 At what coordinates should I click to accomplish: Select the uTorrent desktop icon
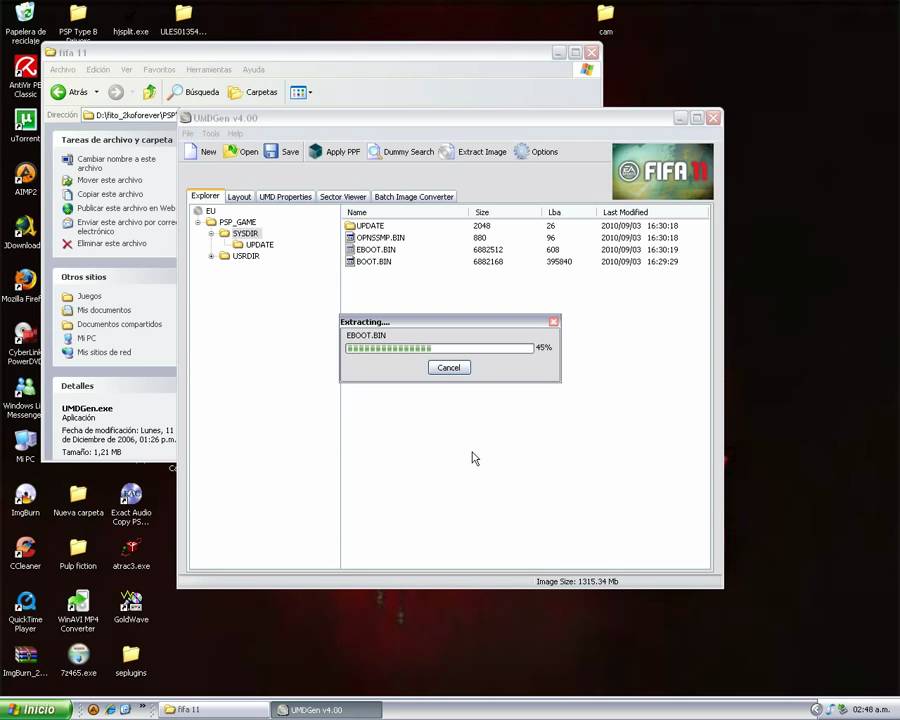[x=25, y=126]
